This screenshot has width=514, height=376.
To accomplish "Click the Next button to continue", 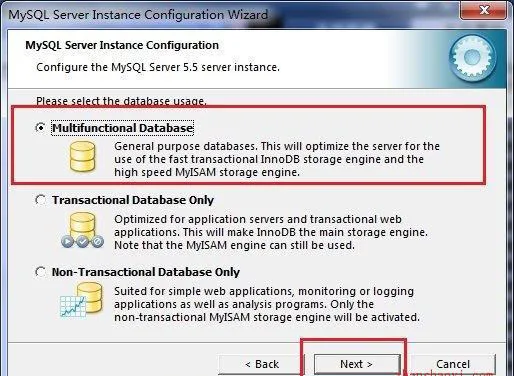I will coord(357,364).
